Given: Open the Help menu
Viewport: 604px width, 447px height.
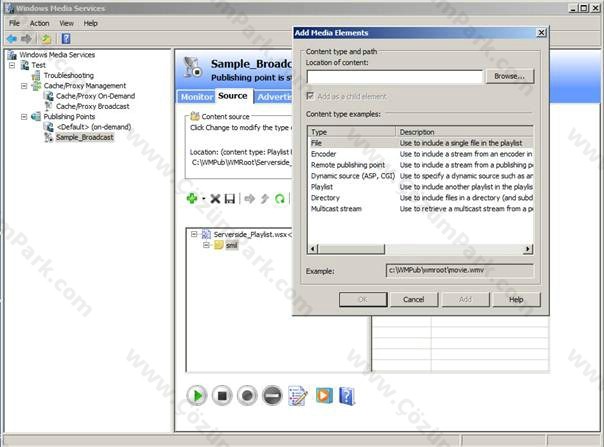Looking at the screenshot, I should pyautogui.click(x=91, y=23).
